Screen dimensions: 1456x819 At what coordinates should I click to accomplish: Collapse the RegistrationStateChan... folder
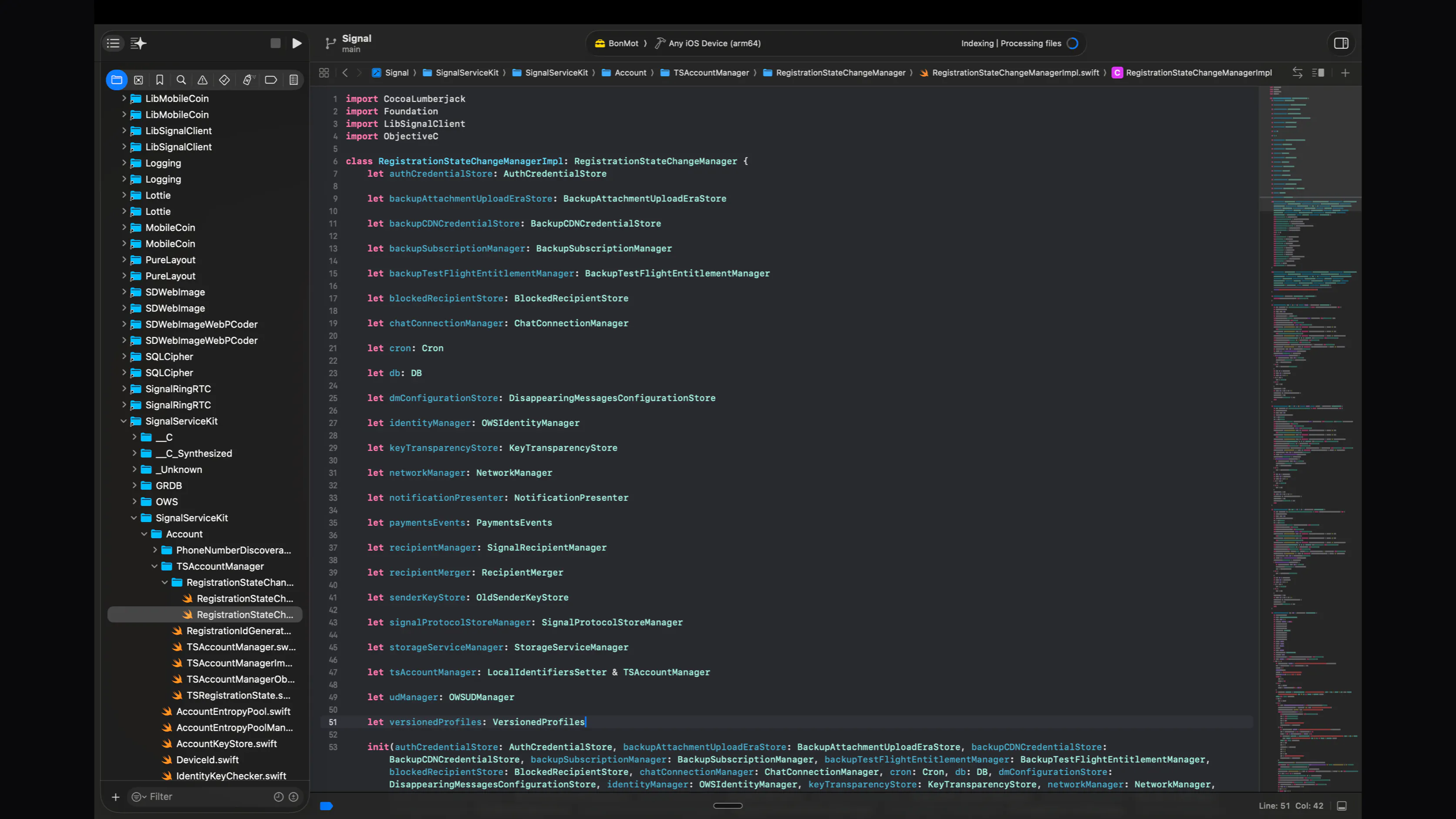click(165, 582)
